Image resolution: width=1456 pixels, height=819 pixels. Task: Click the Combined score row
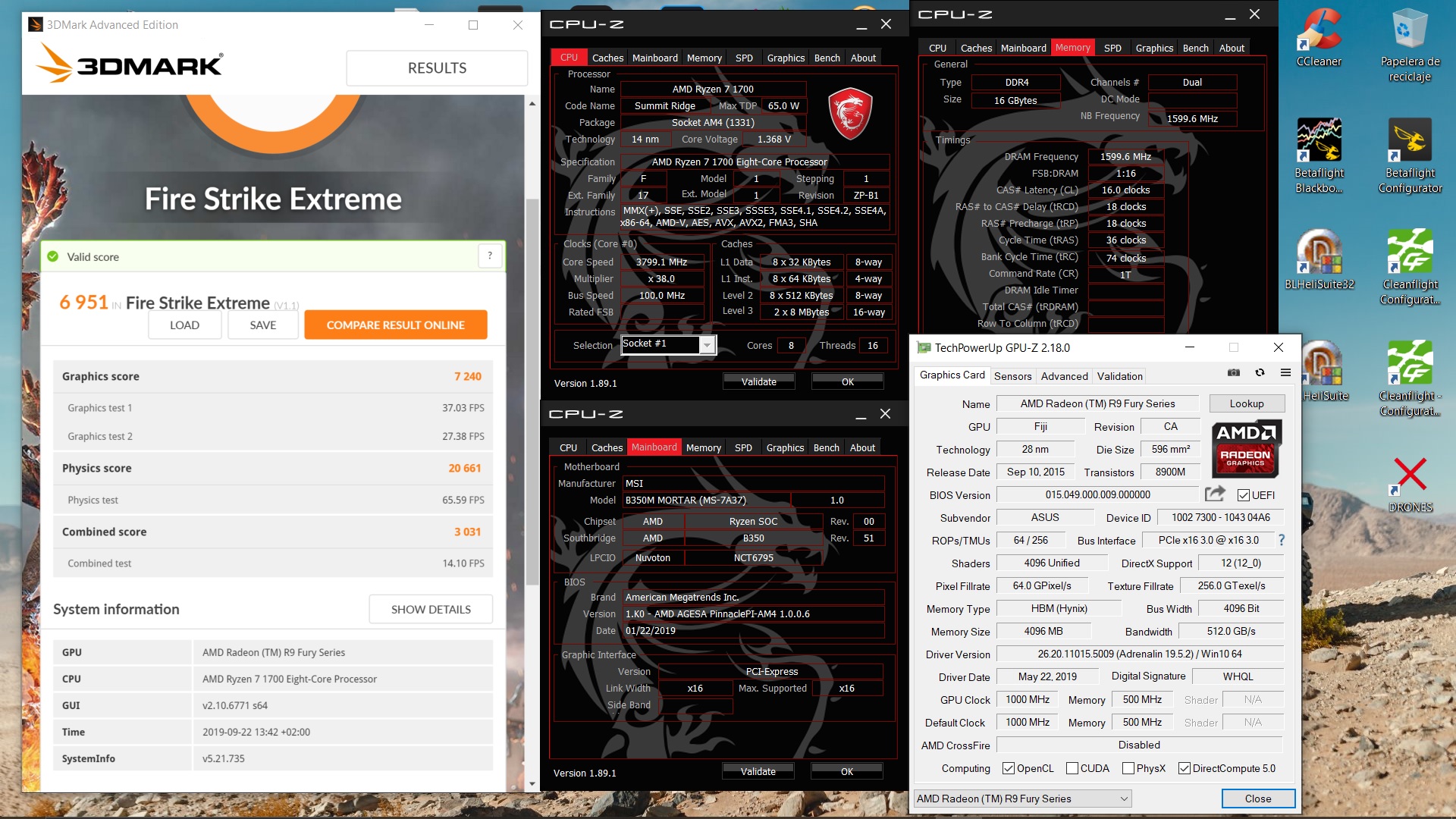click(x=273, y=532)
